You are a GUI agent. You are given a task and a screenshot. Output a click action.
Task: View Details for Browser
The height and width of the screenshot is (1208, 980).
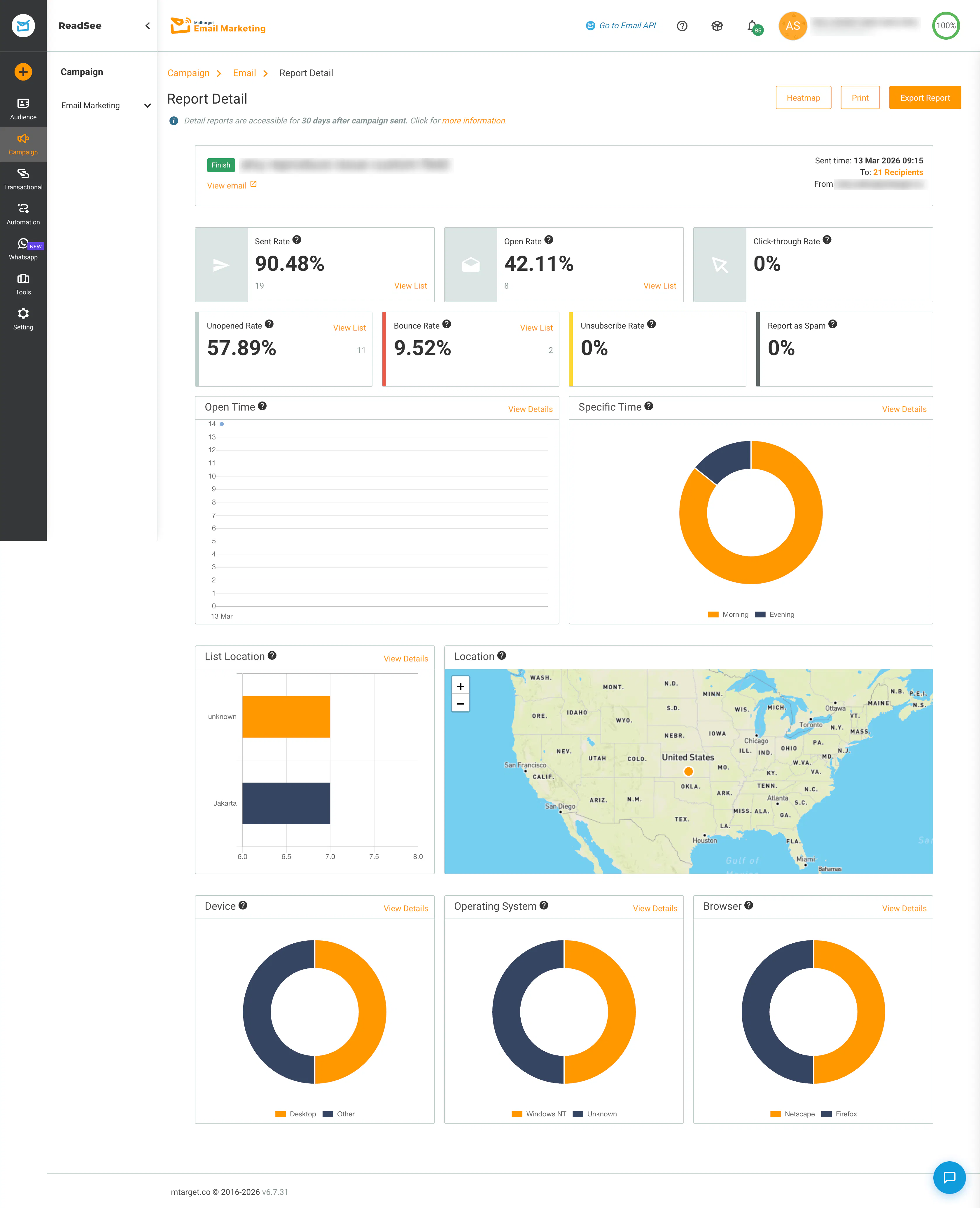click(x=904, y=909)
